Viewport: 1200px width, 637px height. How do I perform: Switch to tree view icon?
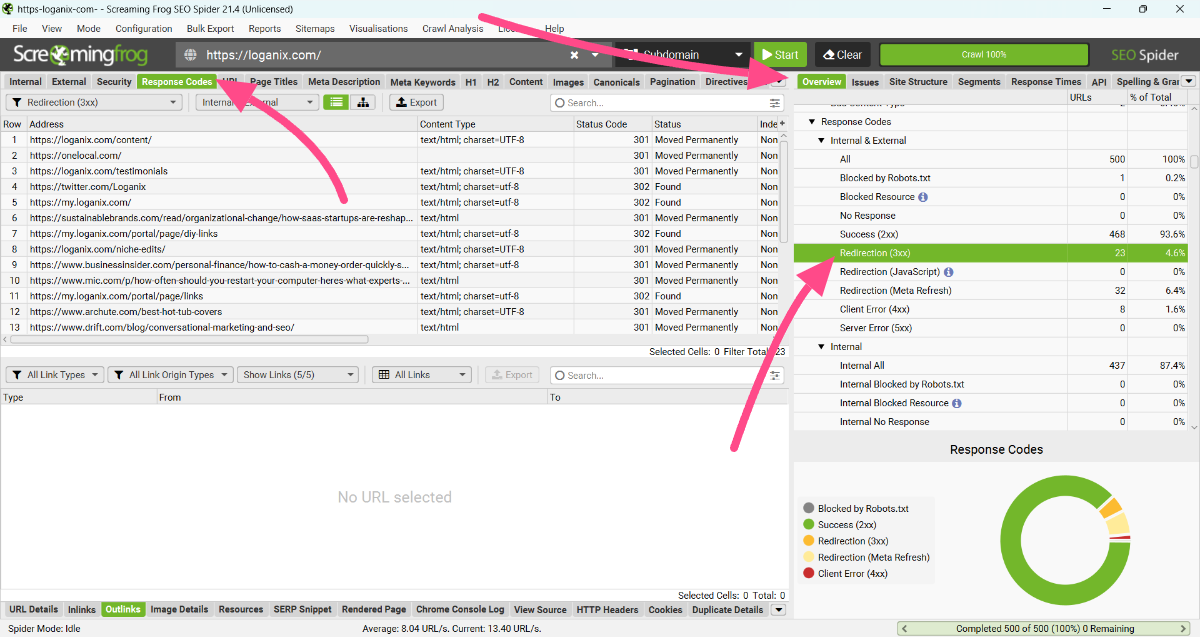pos(362,102)
